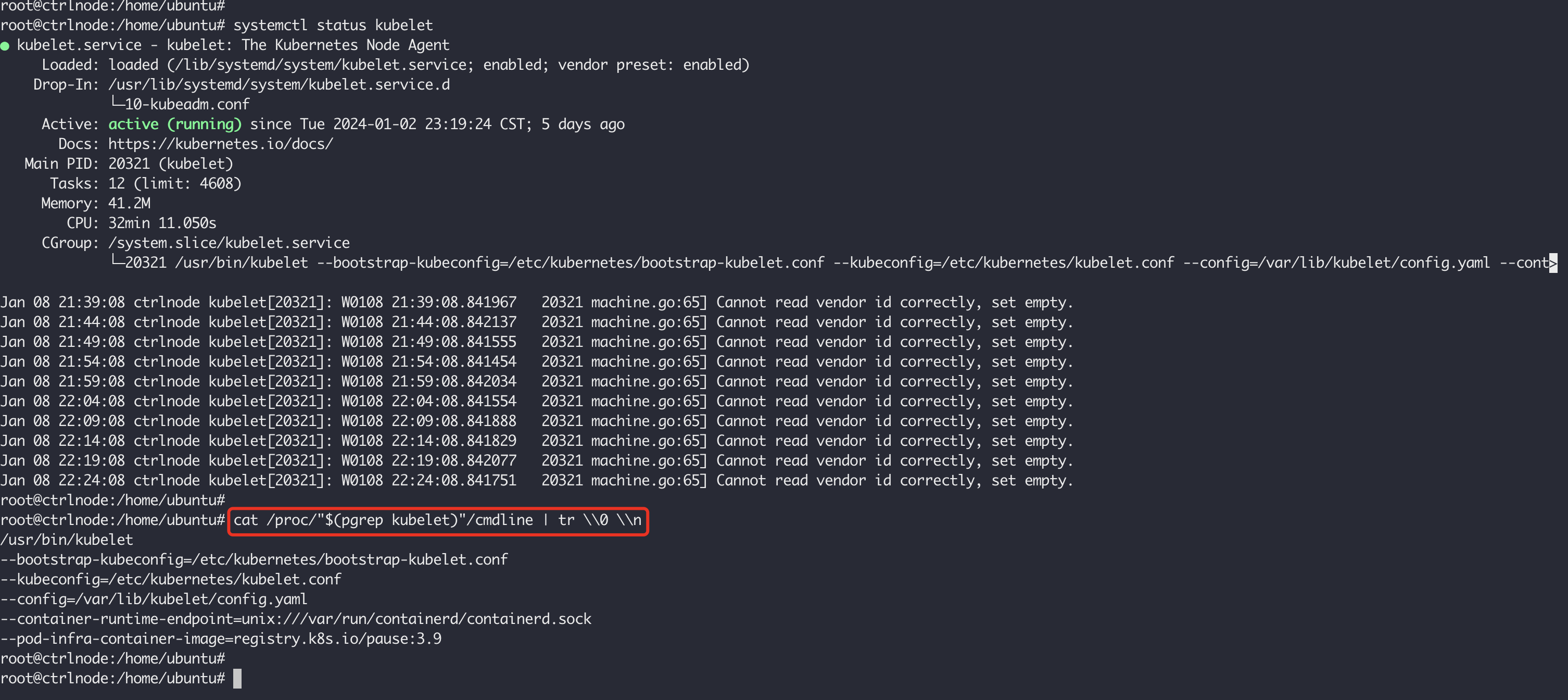Click the CPU time 32min 11.050s
This screenshot has height=700, width=1568.
click(162, 223)
